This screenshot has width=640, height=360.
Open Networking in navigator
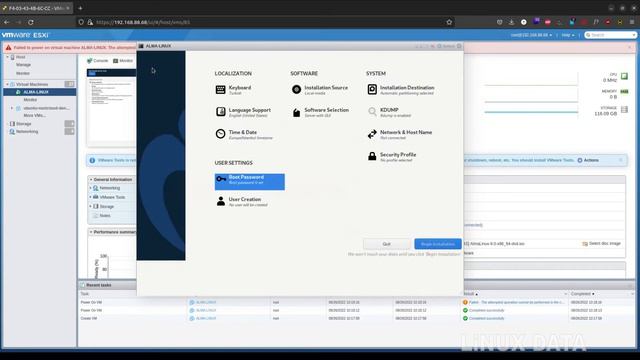tap(27, 131)
